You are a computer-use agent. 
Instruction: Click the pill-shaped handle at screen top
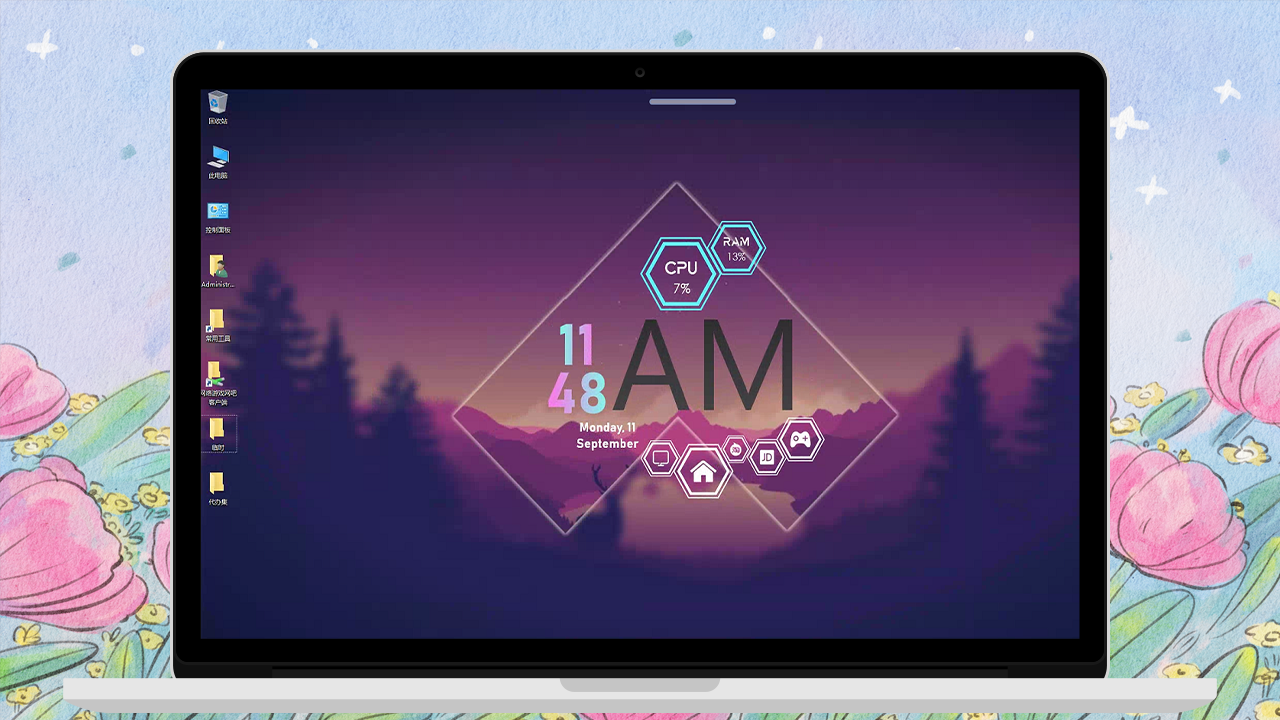coord(692,101)
